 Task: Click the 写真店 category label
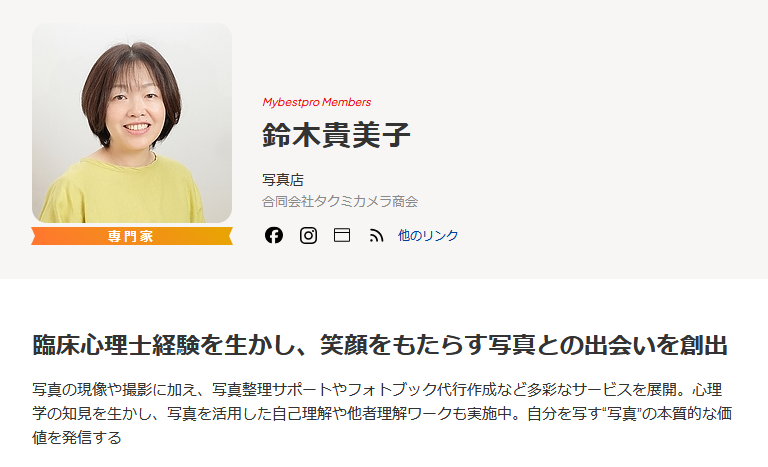point(283,180)
